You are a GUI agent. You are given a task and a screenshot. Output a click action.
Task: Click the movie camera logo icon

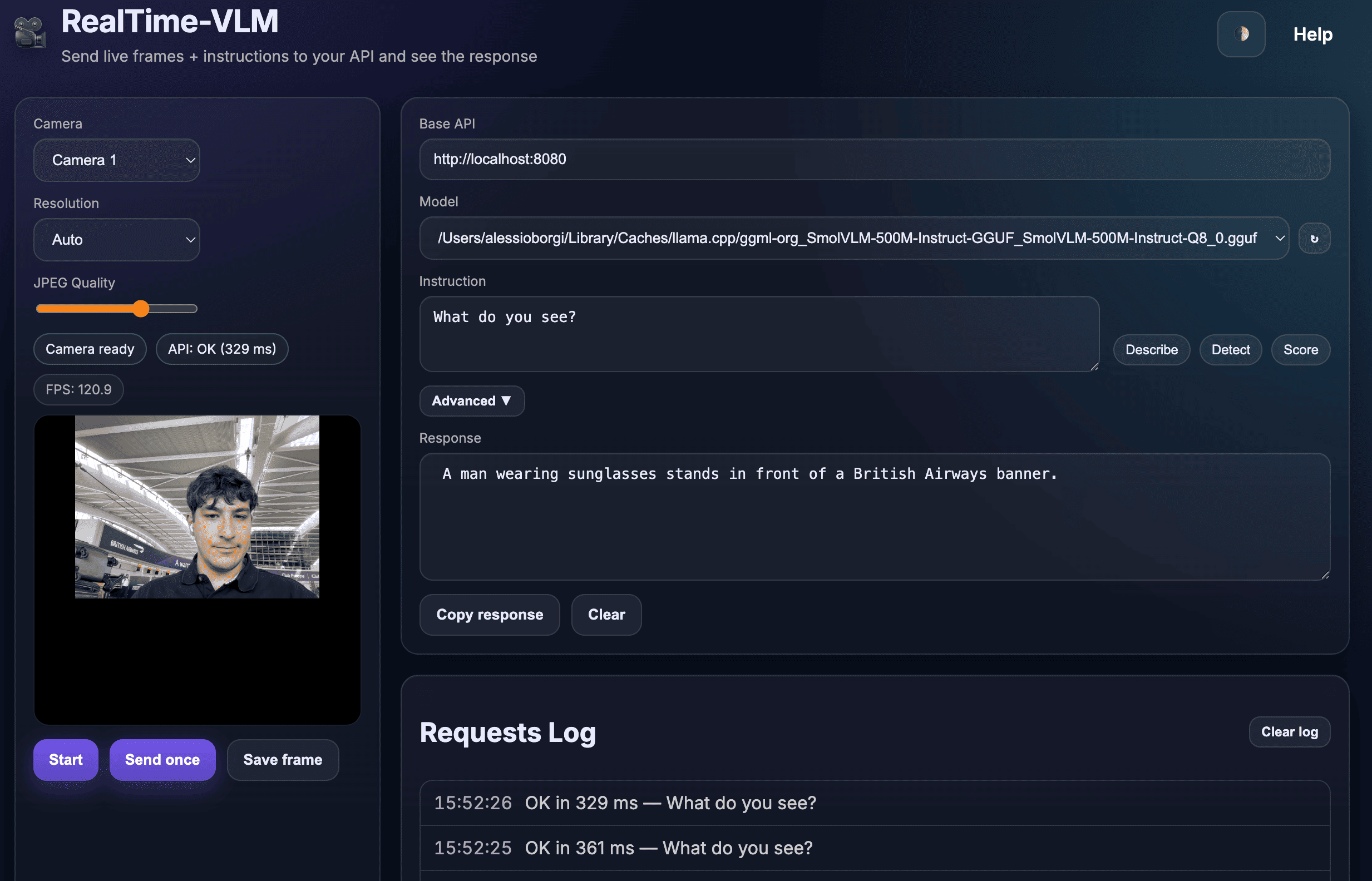[x=29, y=33]
